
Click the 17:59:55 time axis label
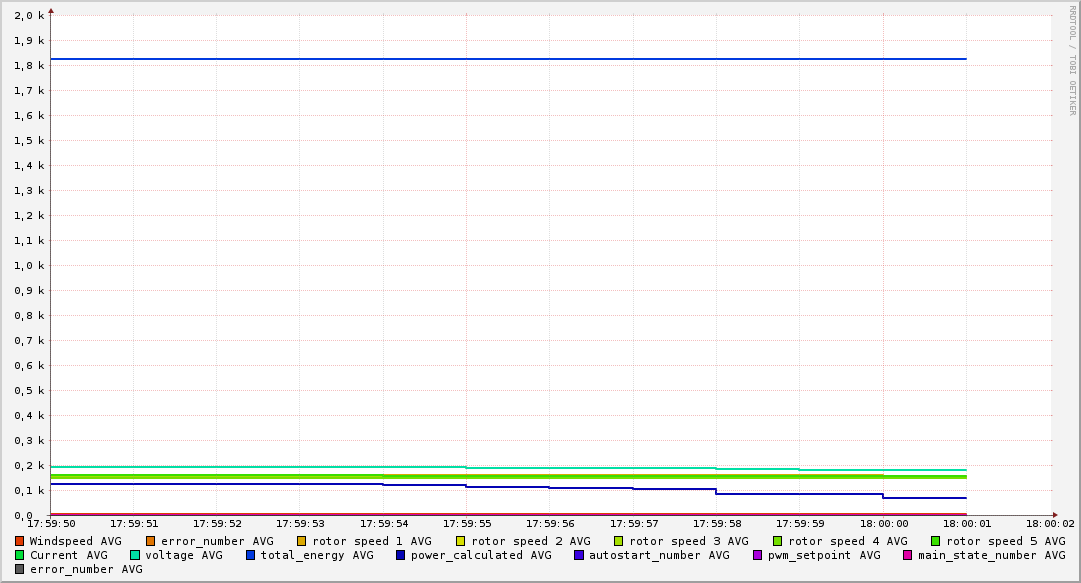(x=466, y=523)
